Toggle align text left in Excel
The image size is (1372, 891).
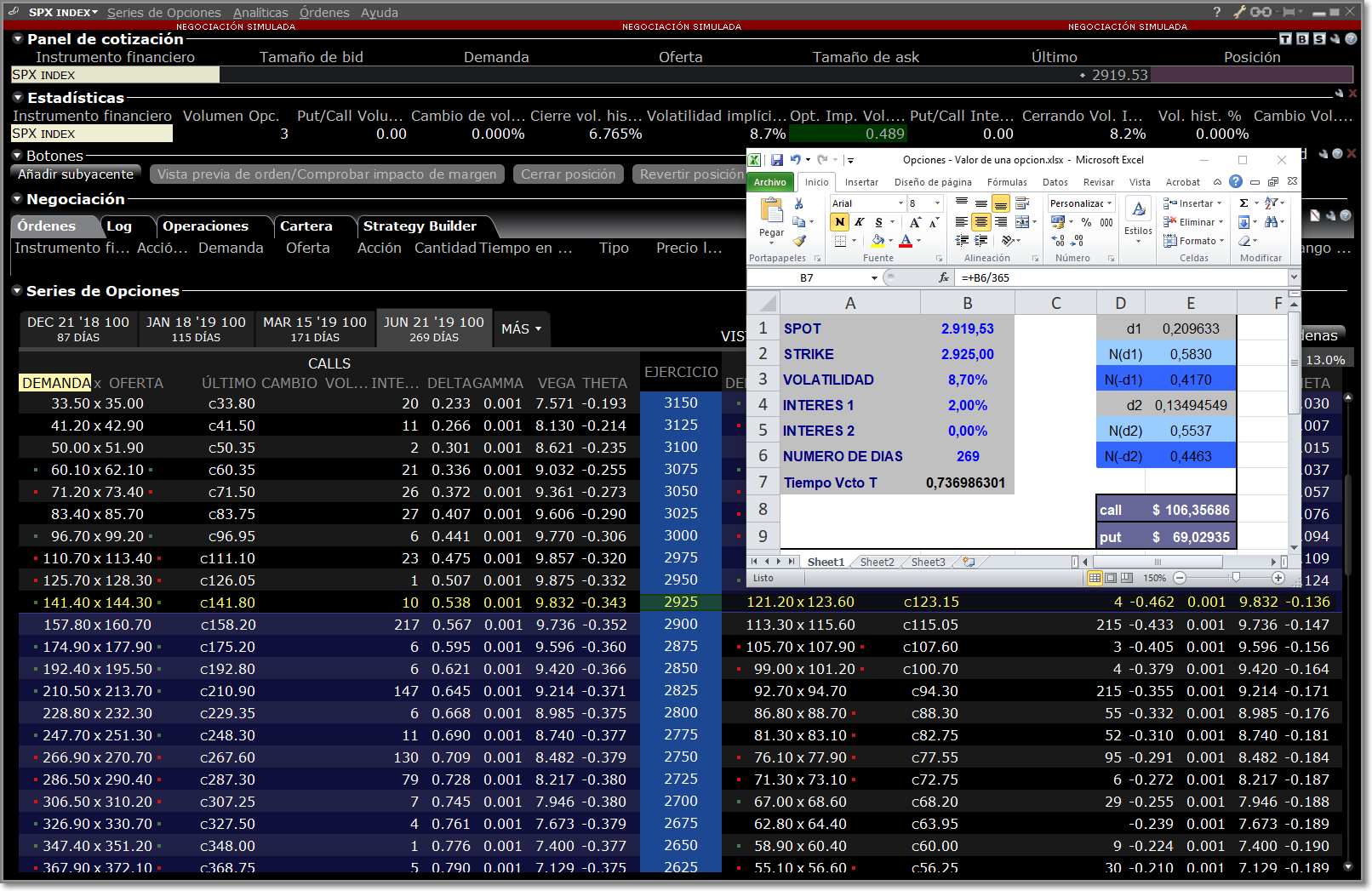[x=962, y=222]
